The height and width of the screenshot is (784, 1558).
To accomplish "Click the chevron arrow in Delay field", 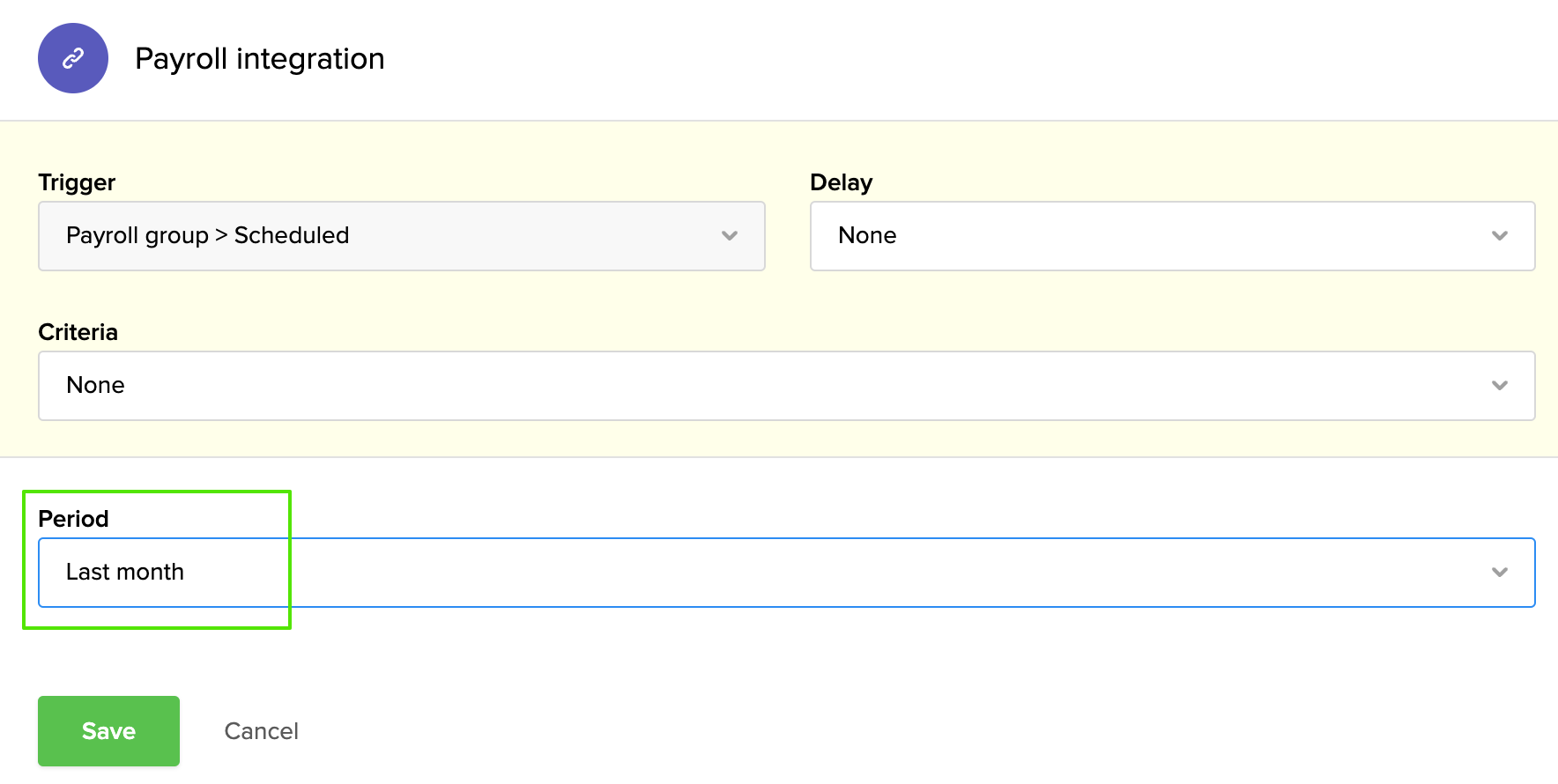I will [x=1499, y=236].
